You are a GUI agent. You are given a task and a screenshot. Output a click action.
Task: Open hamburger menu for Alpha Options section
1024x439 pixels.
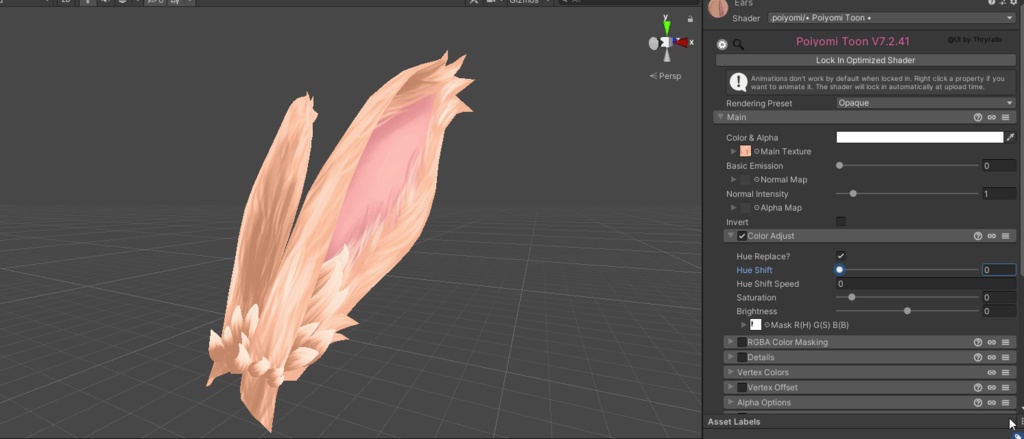click(x=1005, y=403)
